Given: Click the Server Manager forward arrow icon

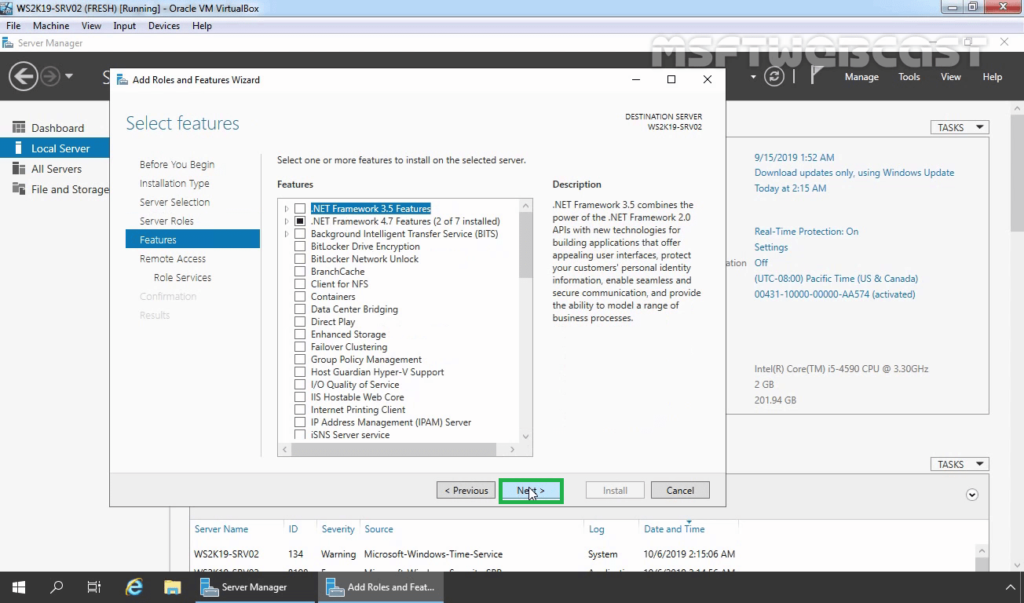Looking at the screenshot, I should (x=50, y=76).
